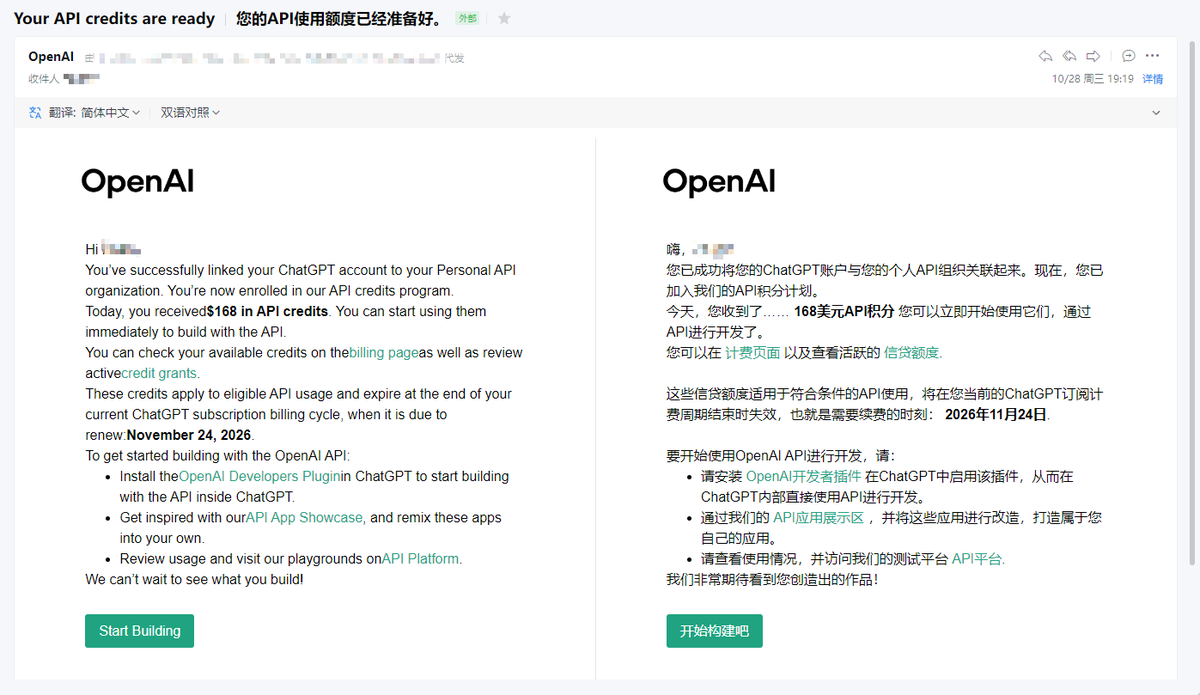Viewport: 1200px width, 695px height.
Task: Open the 计费页面 link
Action: 753,352
